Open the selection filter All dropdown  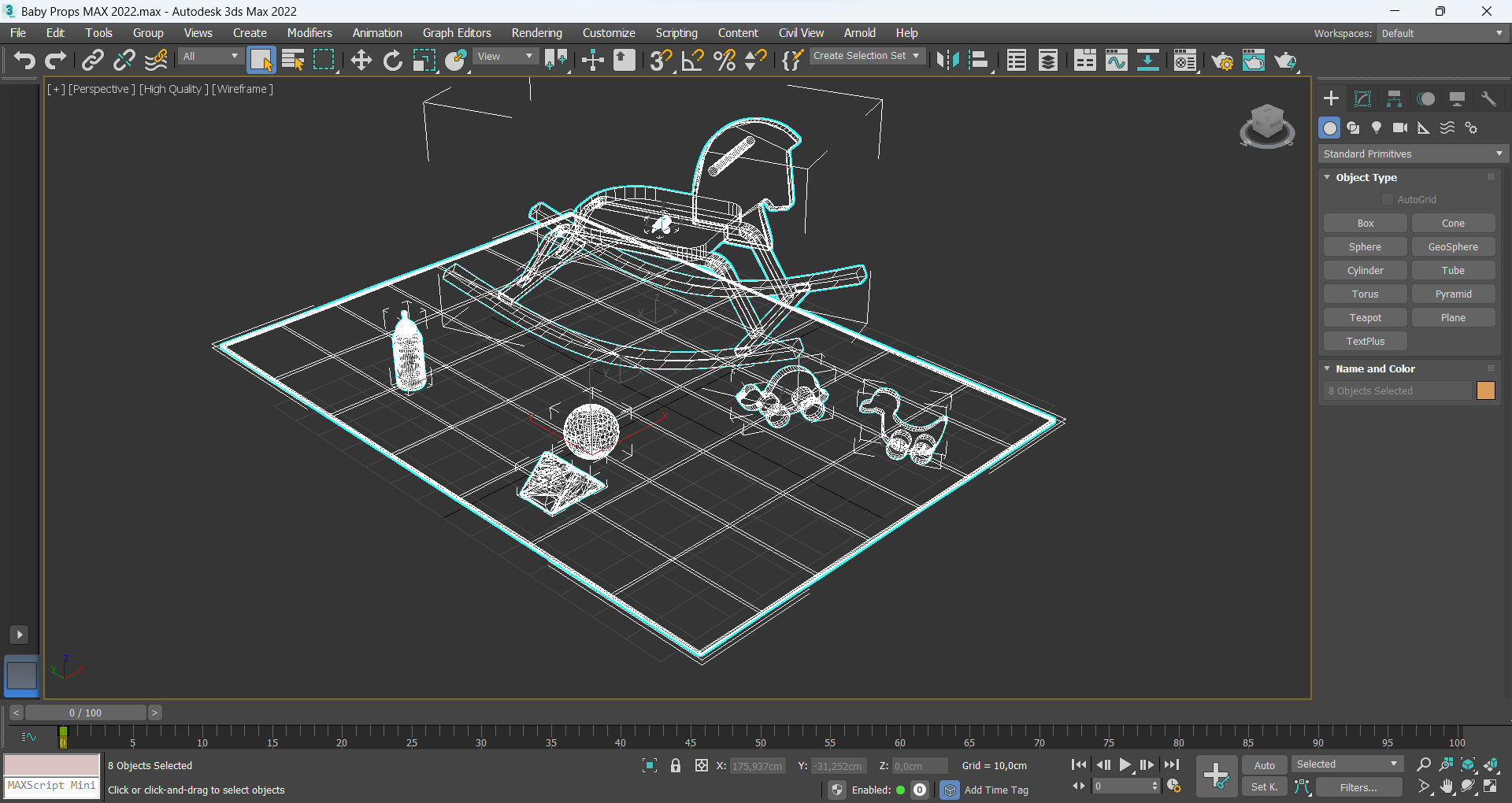coord(210,57)
